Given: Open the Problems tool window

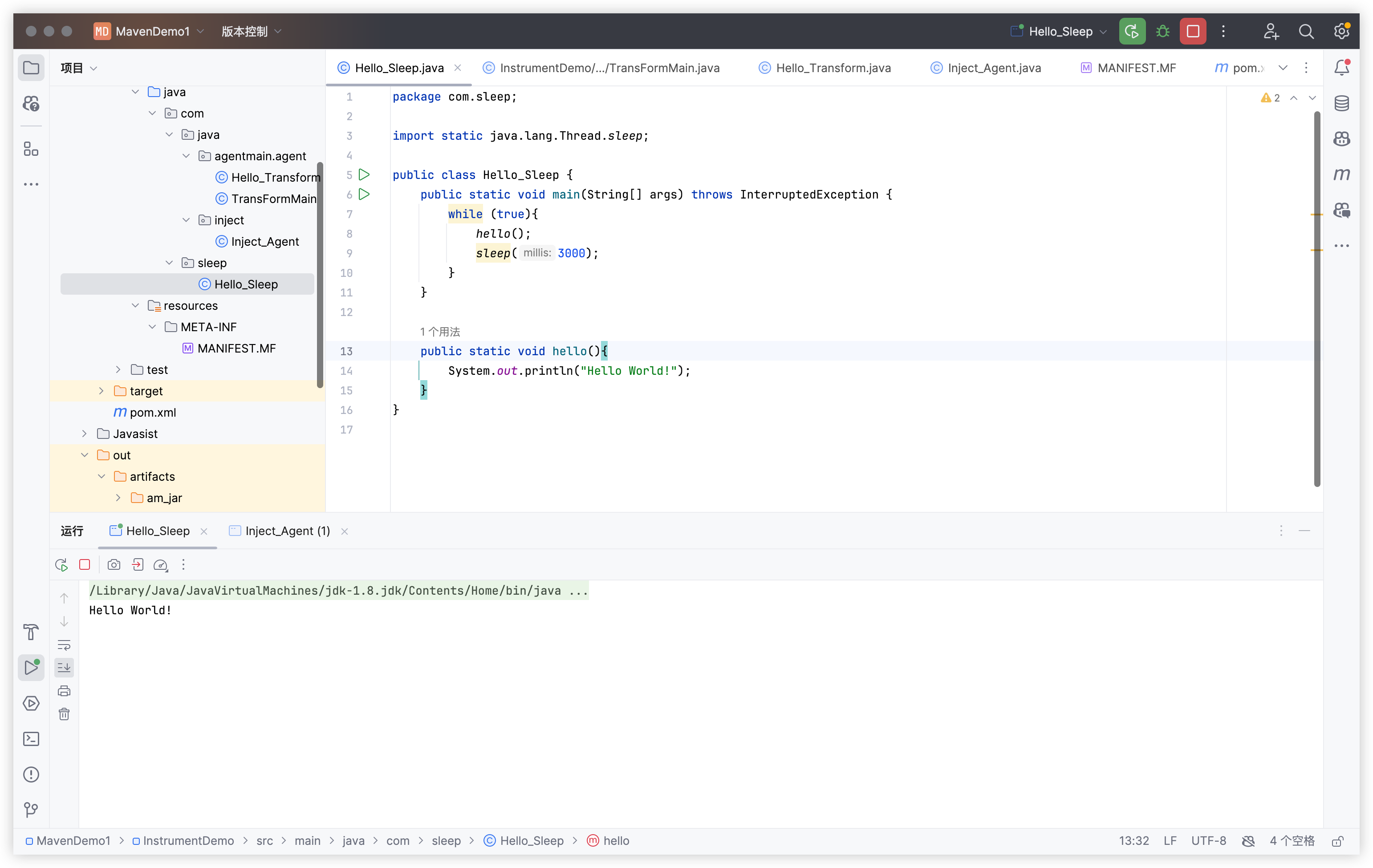Looking at the screenshot, I should pyautogui.click(x=31, y=774).
